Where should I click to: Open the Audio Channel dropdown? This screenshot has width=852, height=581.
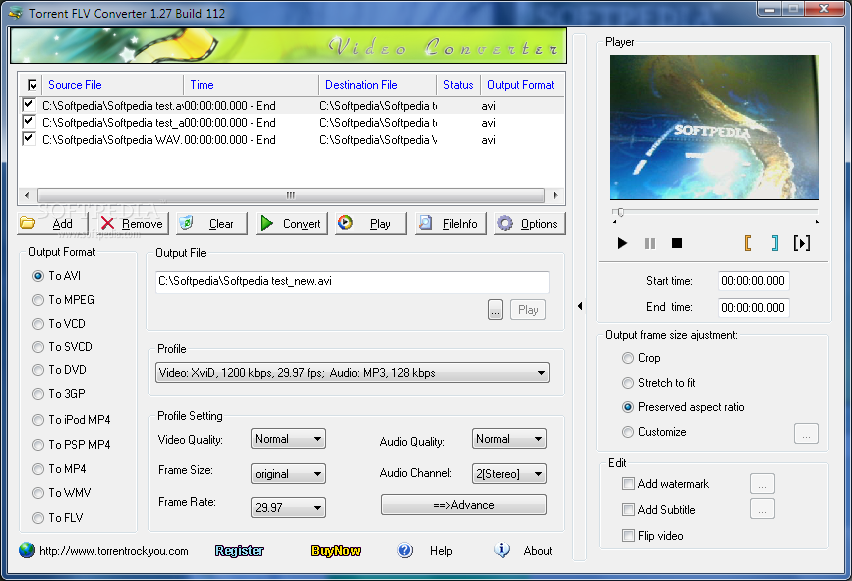pos(509,473)
